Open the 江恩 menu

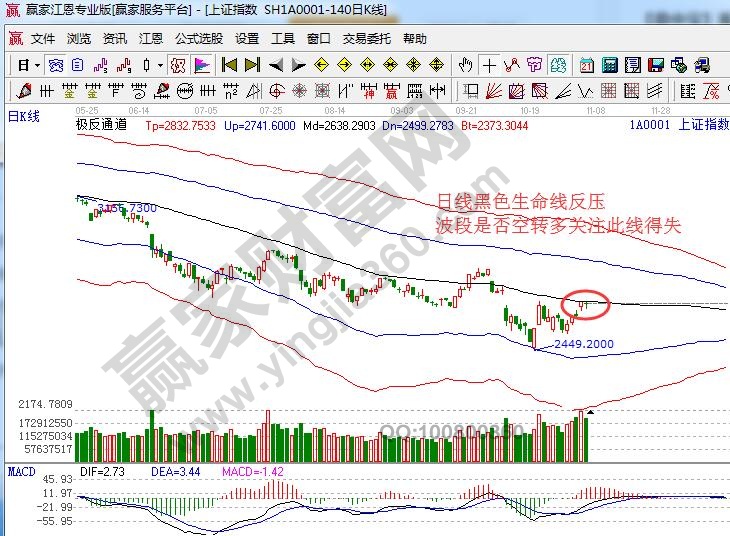[x=150, y=39]
